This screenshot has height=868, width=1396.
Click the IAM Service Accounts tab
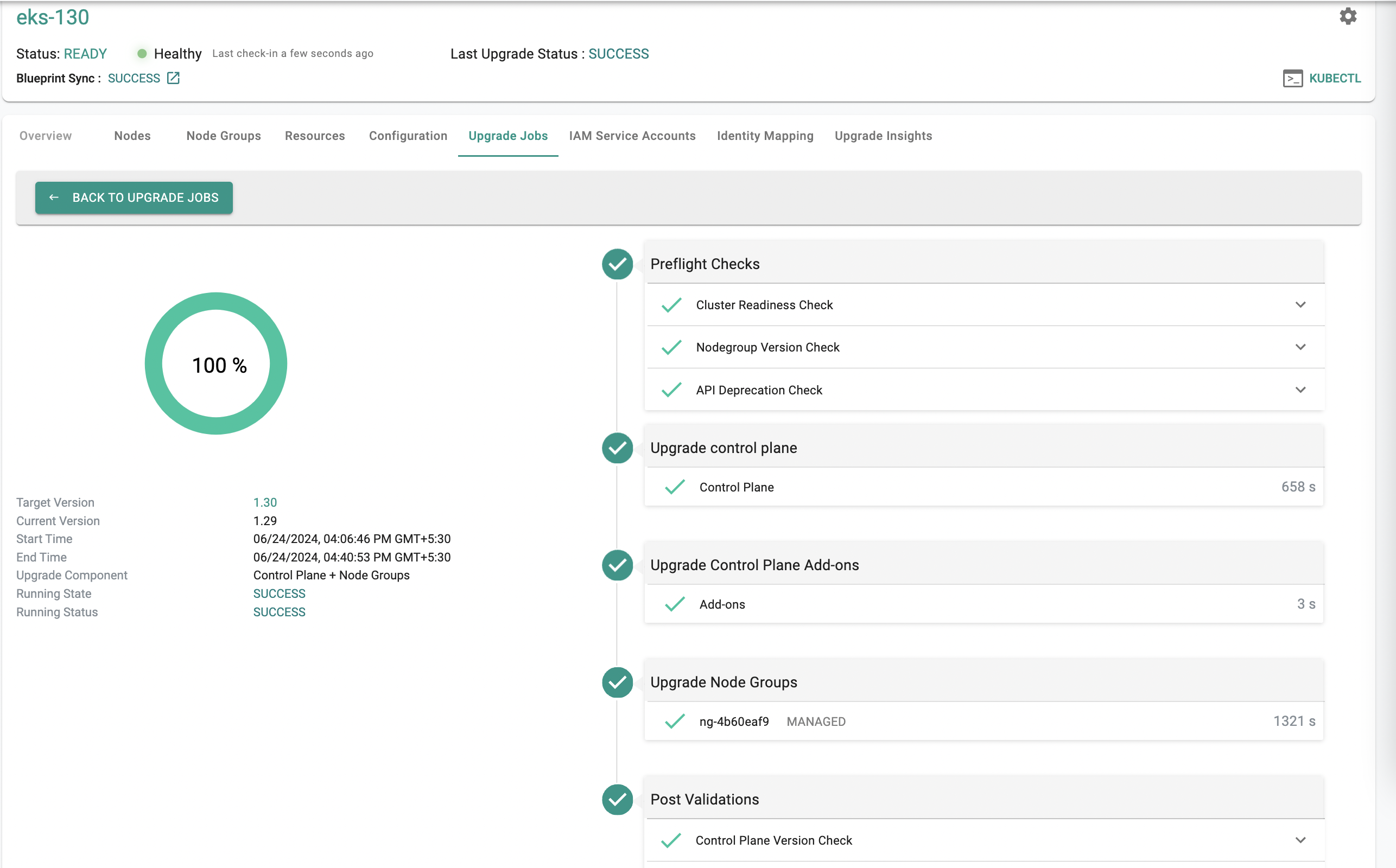[632, 136]
